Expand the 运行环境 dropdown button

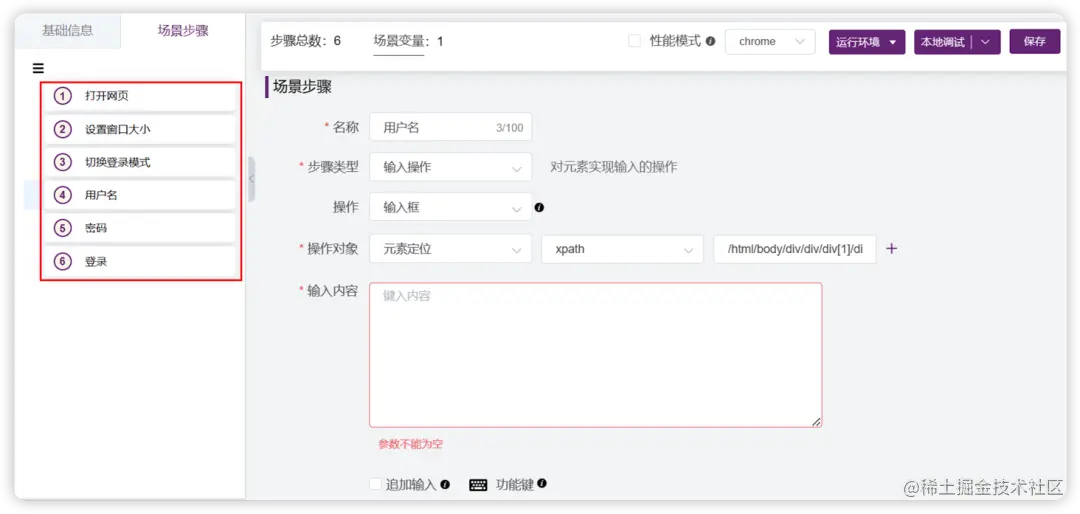[x=866, y=42]
